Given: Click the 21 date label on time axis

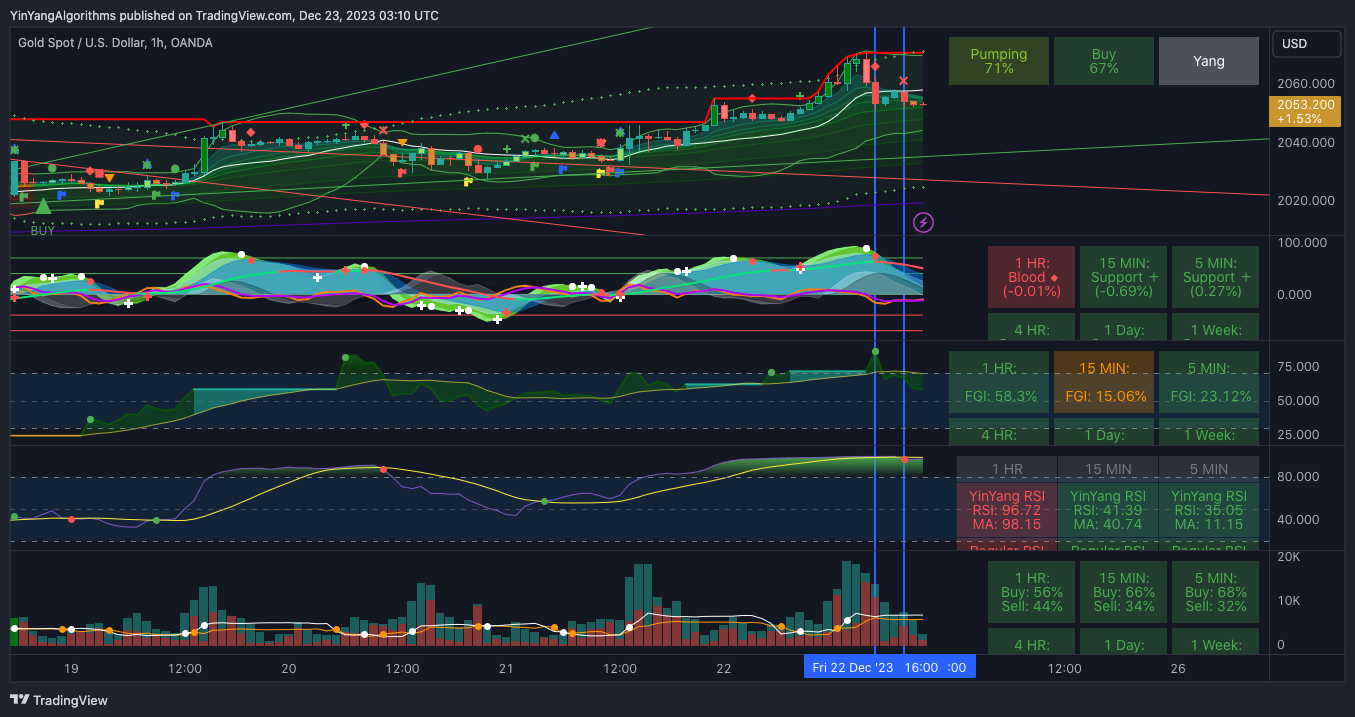Looking at the screenshot, I should [506, 668].
